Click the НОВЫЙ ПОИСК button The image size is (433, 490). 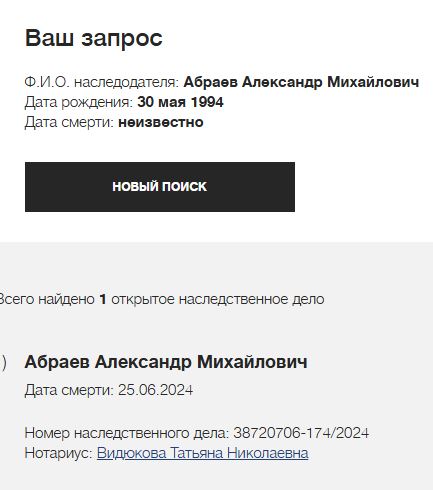tap(160, 187)
